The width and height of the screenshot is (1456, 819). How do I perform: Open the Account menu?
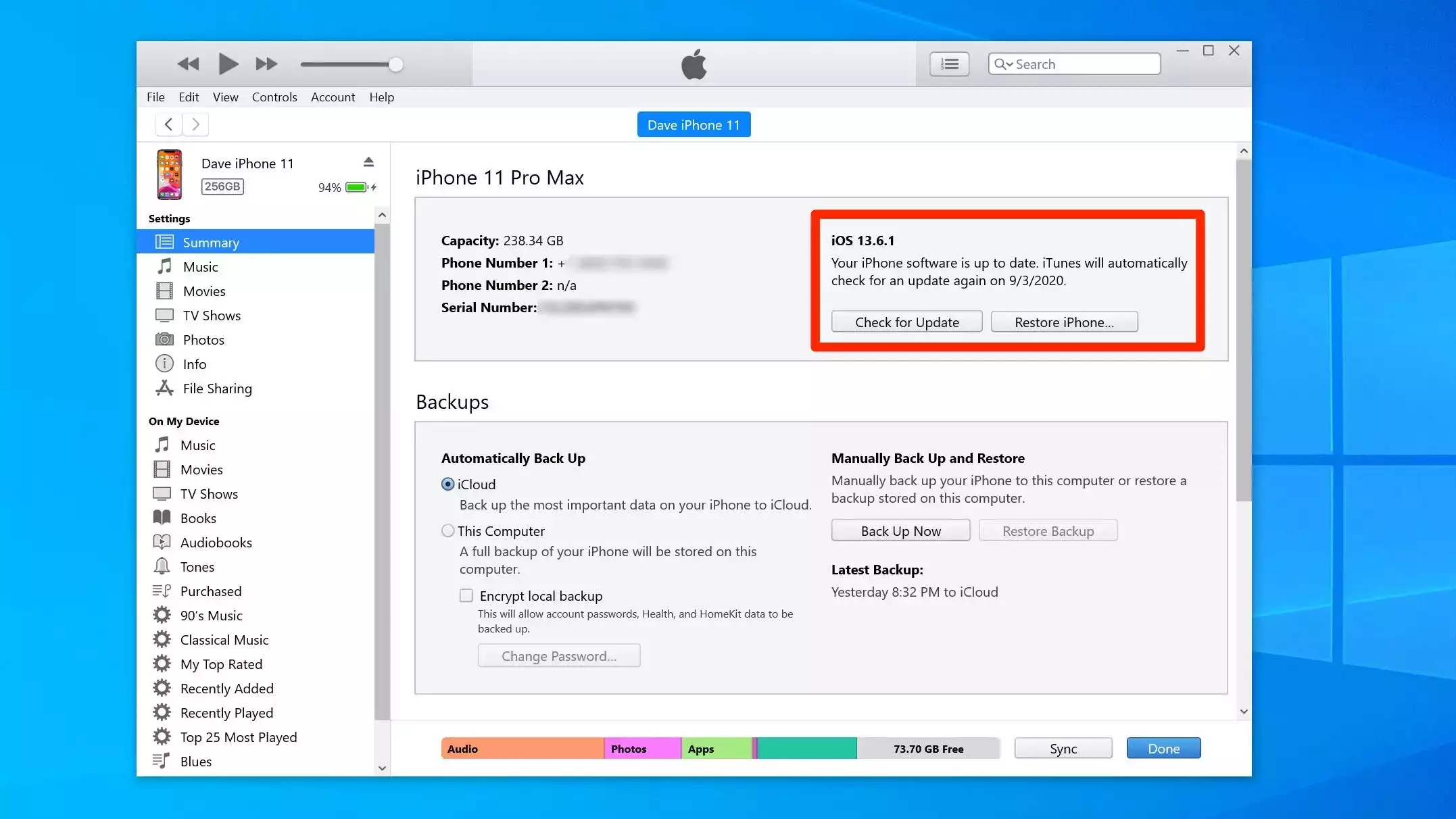tap(333, 97)
